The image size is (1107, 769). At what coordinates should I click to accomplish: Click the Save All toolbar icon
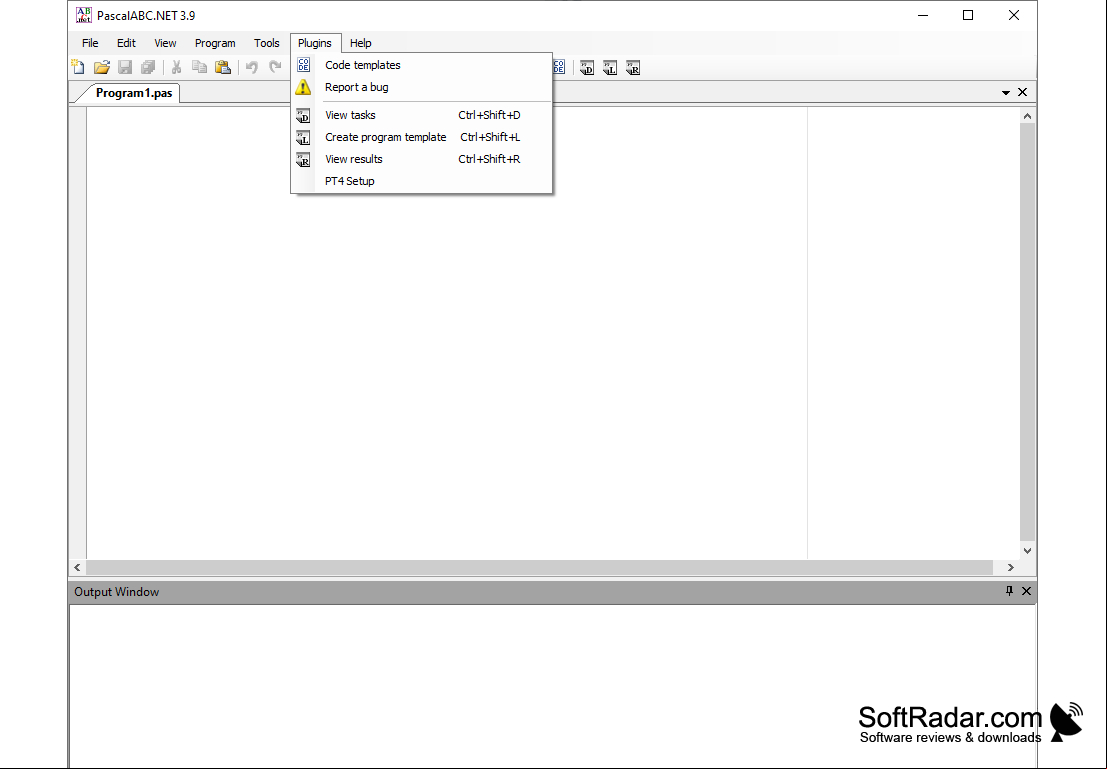(148, 67)
